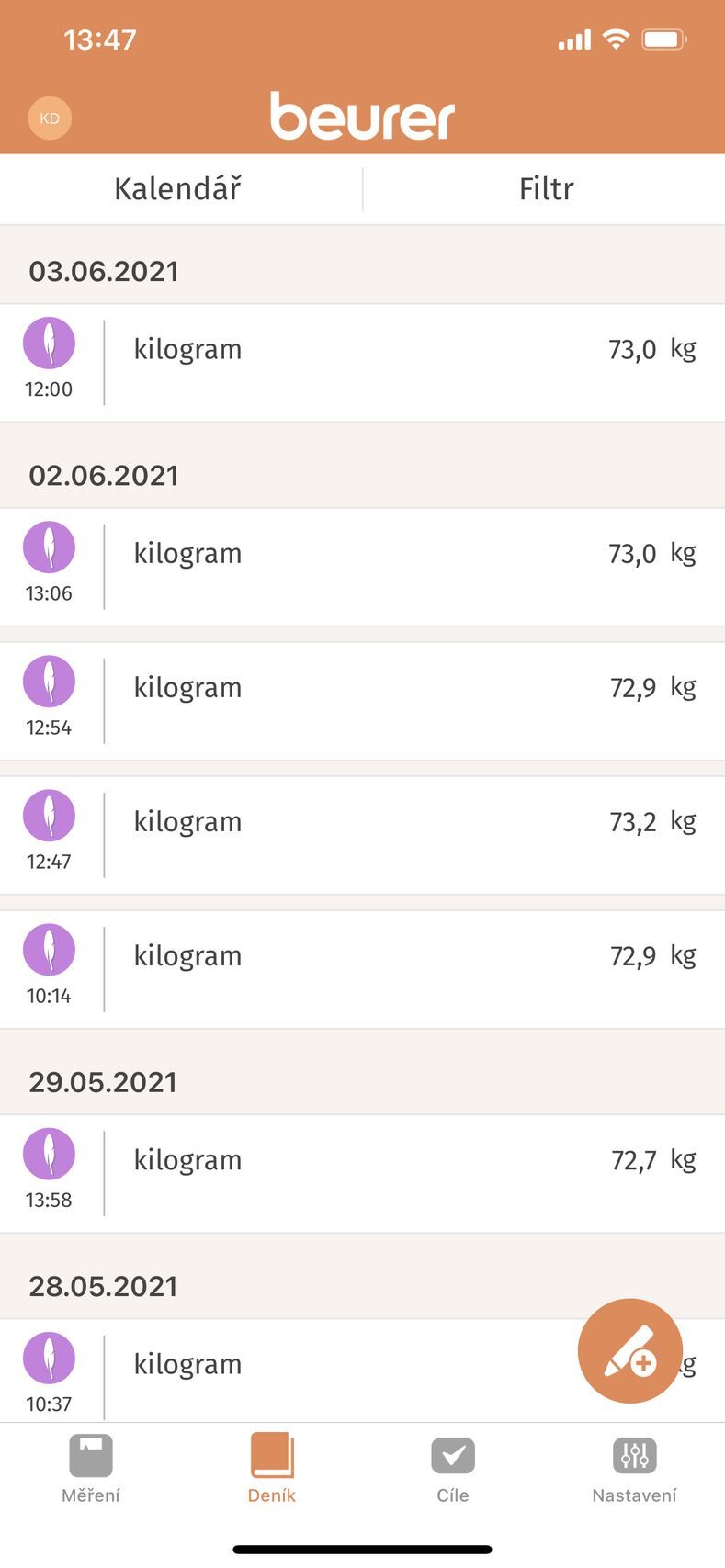This screenshot has height=1568, width=725.
Task: Open the add measurement pencil button
Action: tap(630, 1350)
